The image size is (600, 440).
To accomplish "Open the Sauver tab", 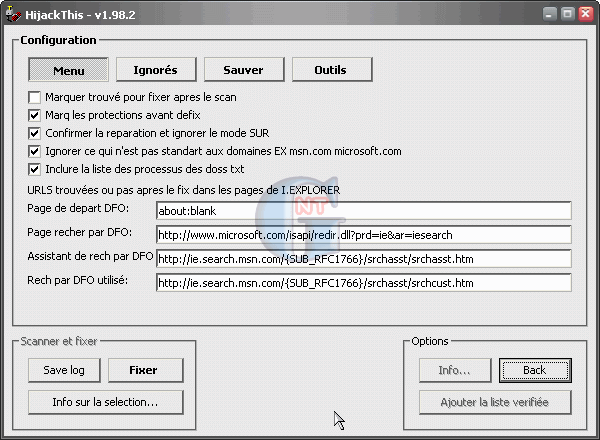I will tap(244, 70).
